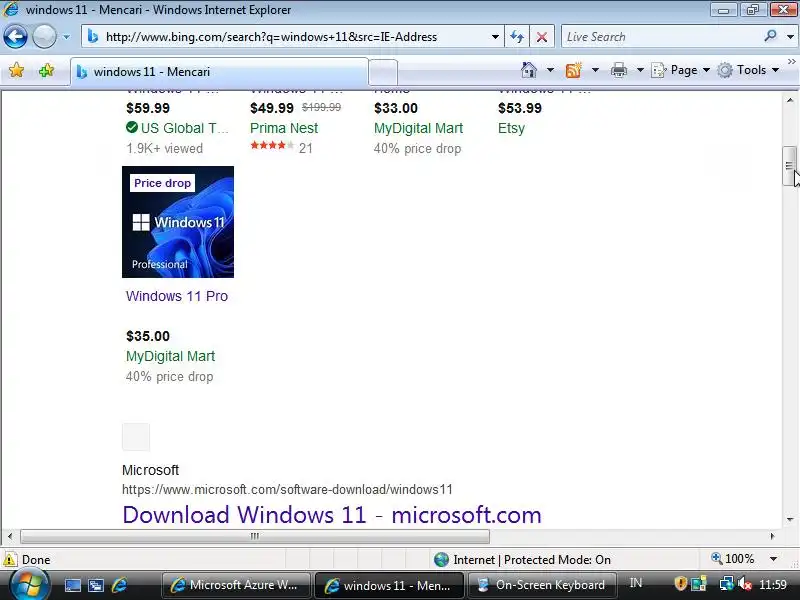Open a new blank tab
The image size is (800, 600).
click(x=383, y=72)
